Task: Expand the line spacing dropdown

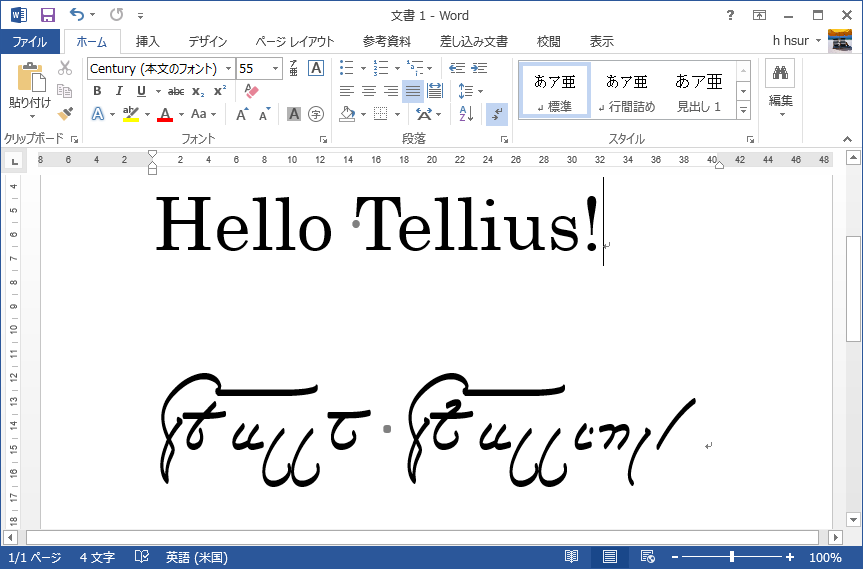Action: click(x=466, y=91)
